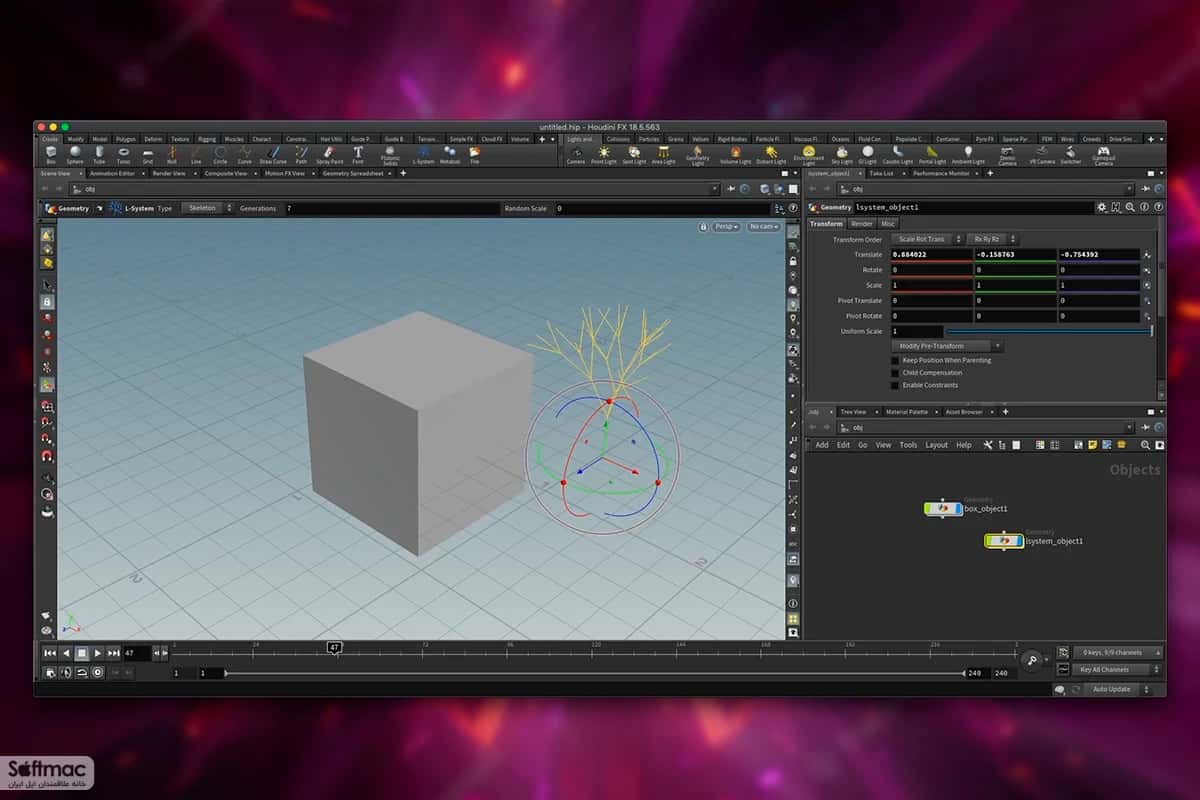This screenshot has height=800, width=1200.
Task: Select the Platonic Solids shelf tool
Action: point(390,155)
